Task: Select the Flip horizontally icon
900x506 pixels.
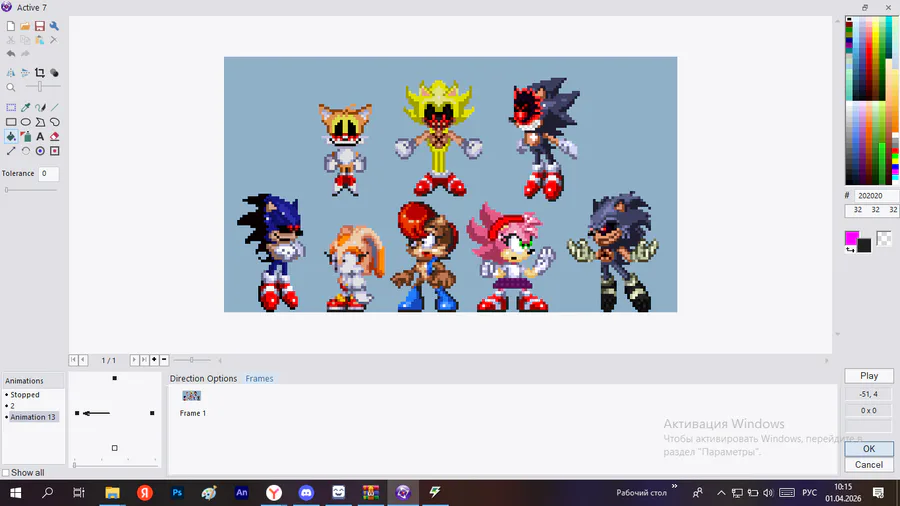Action: (x=11, y=73)
